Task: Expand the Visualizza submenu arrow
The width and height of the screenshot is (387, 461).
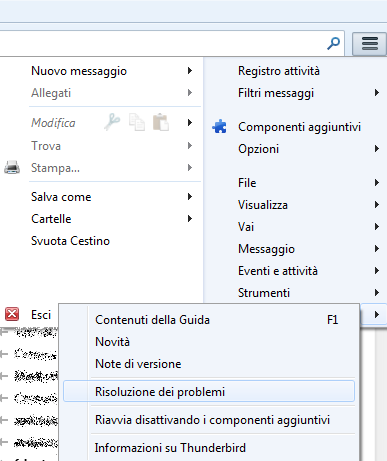Action: tap(377, 204)
